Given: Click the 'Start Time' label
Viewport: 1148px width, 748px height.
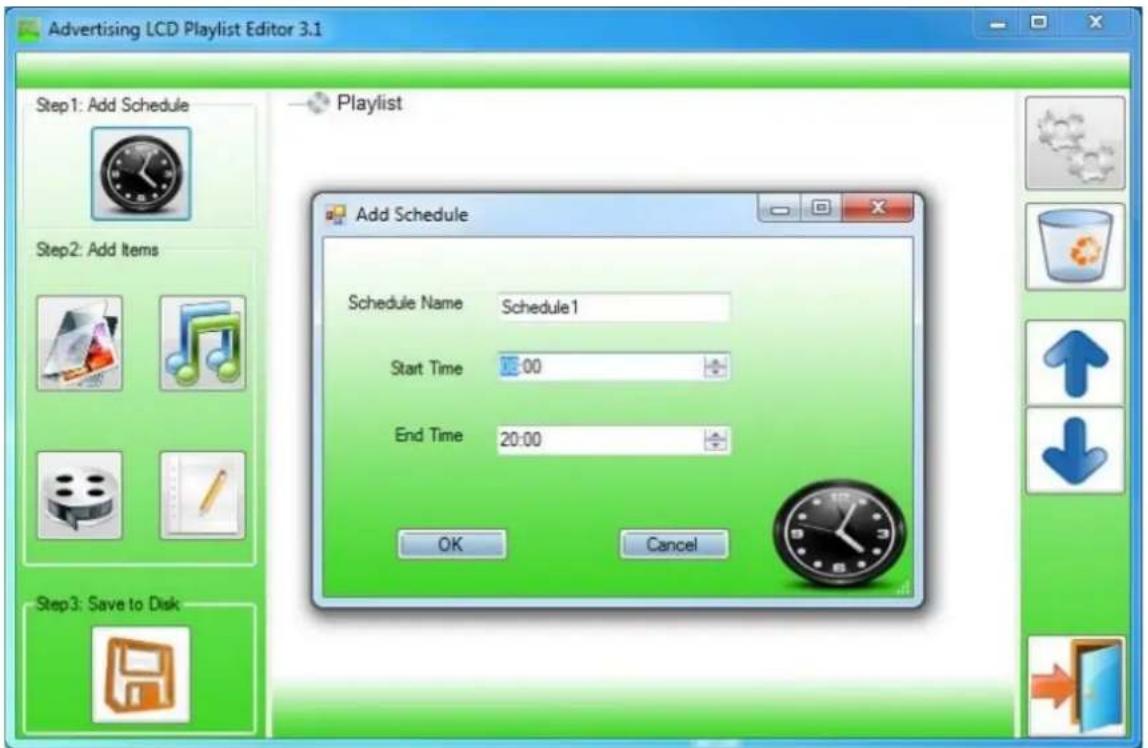Looking at the screenshot, I should click(426, 368).
